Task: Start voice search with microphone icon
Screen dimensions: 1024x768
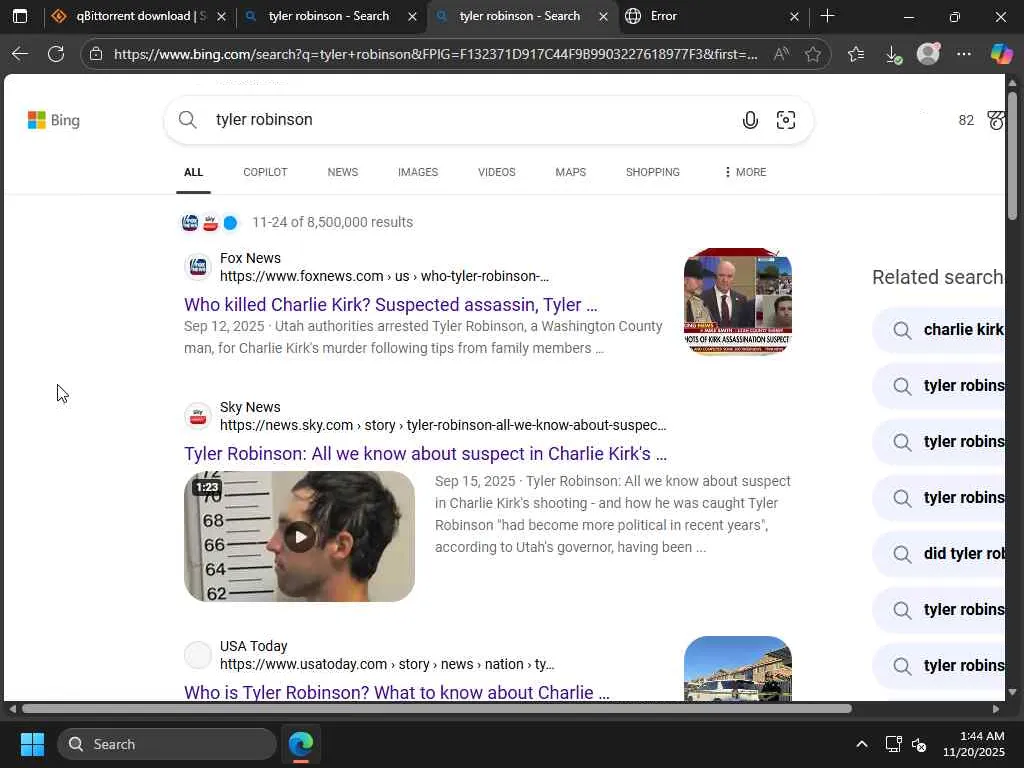Action: pyautogui.click(x=750, y=120)
